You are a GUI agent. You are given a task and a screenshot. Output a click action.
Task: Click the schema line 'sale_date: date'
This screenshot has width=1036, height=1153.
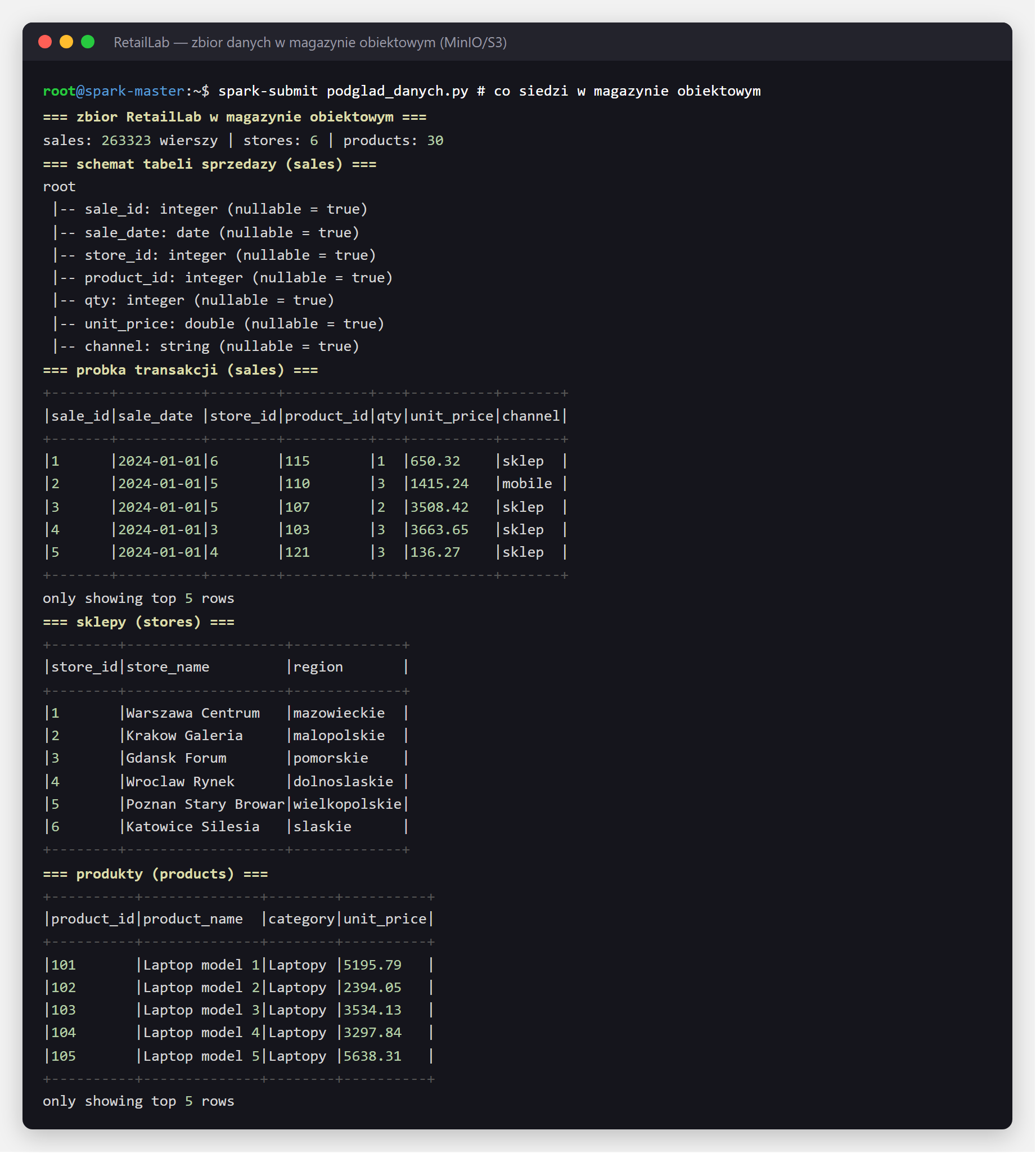(147, 232)
